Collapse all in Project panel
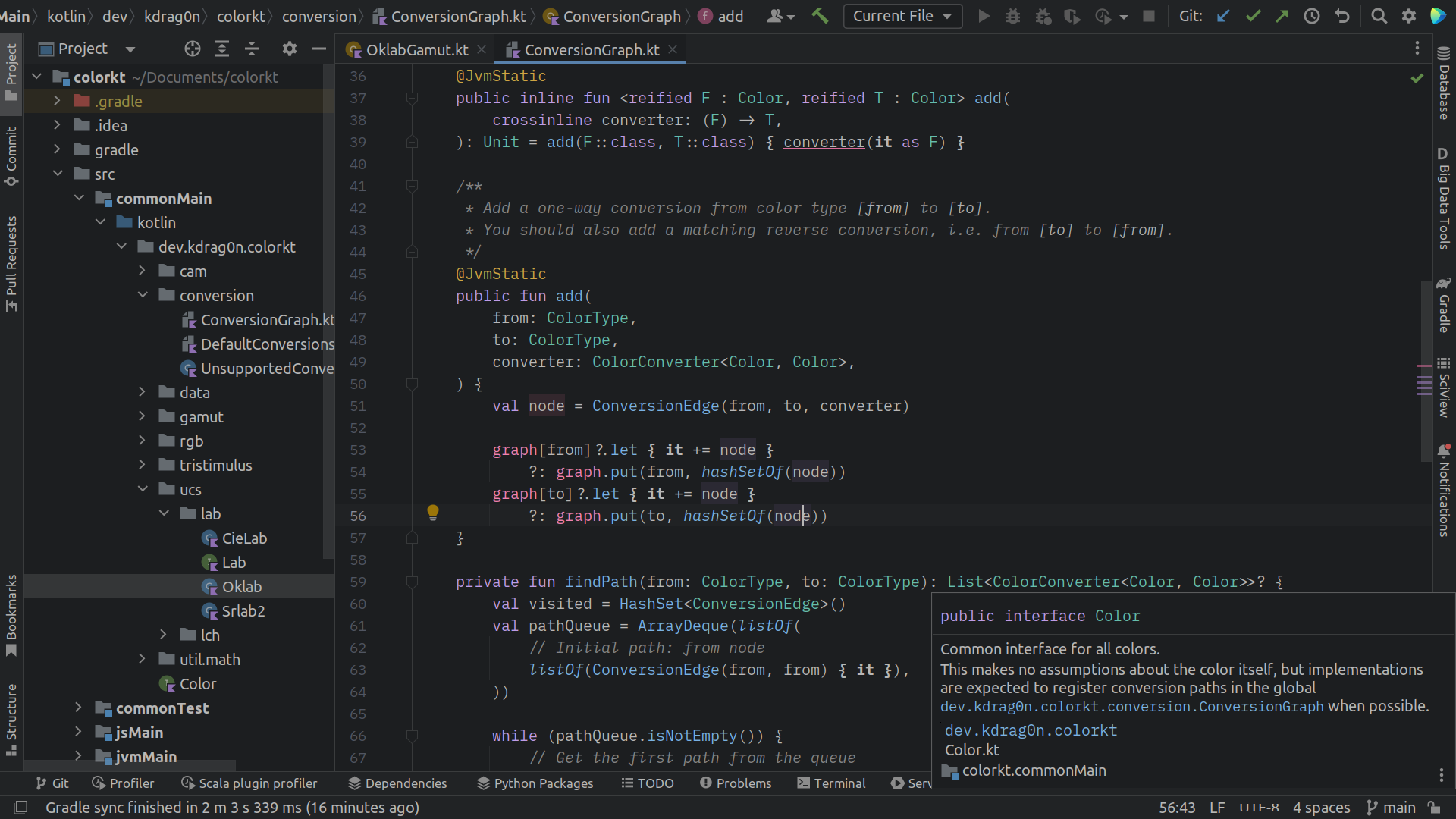The height and width of the screenshot is (819, 1456). coord(252,49)
